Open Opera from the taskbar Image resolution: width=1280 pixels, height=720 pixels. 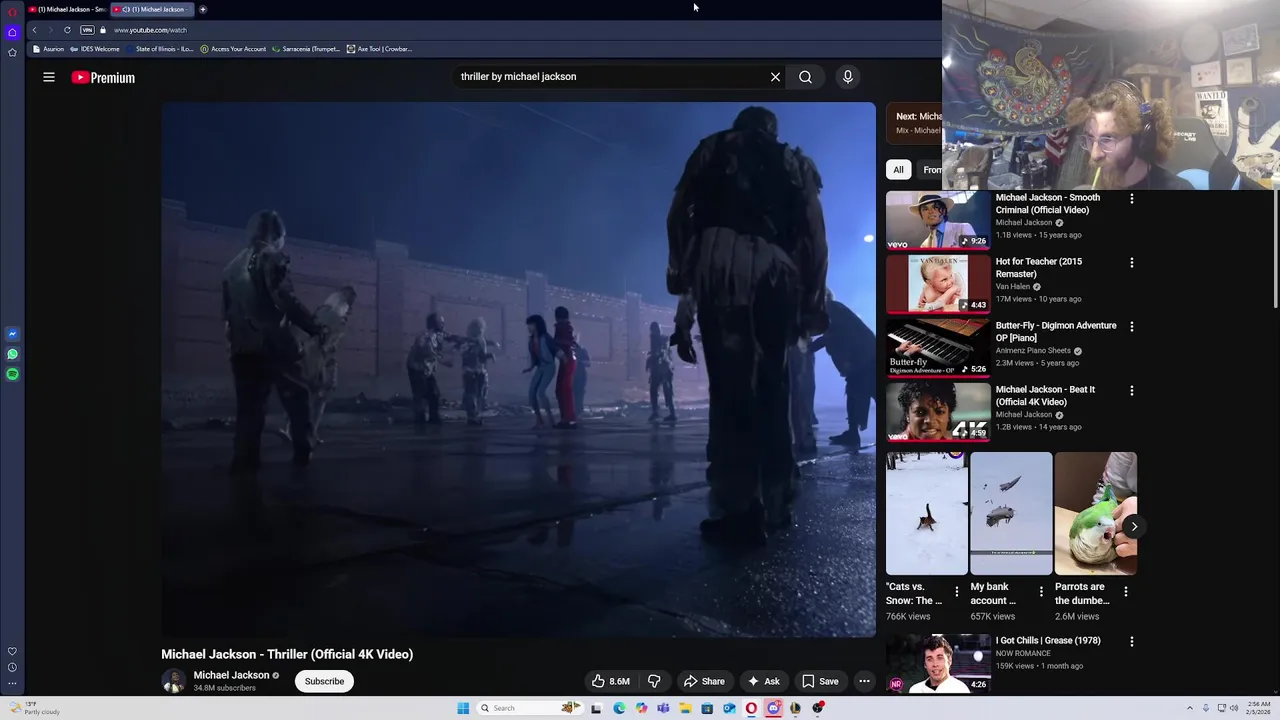[x=751, y=708]
